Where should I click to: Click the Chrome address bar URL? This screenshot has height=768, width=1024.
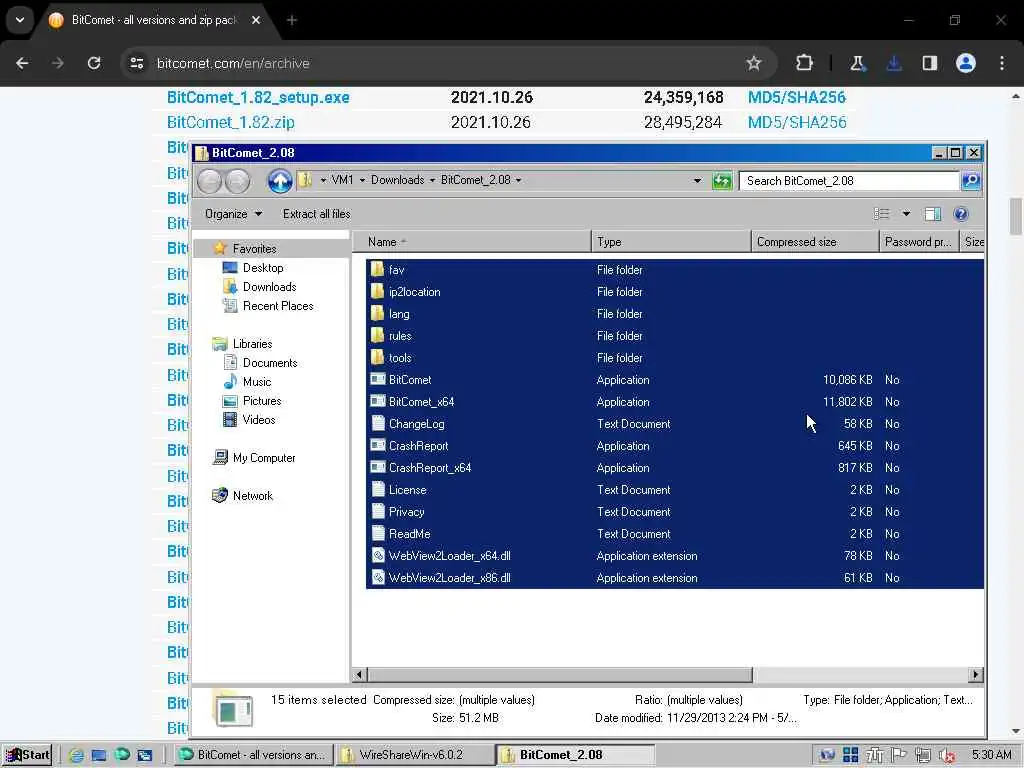click(x=233, y=63)
